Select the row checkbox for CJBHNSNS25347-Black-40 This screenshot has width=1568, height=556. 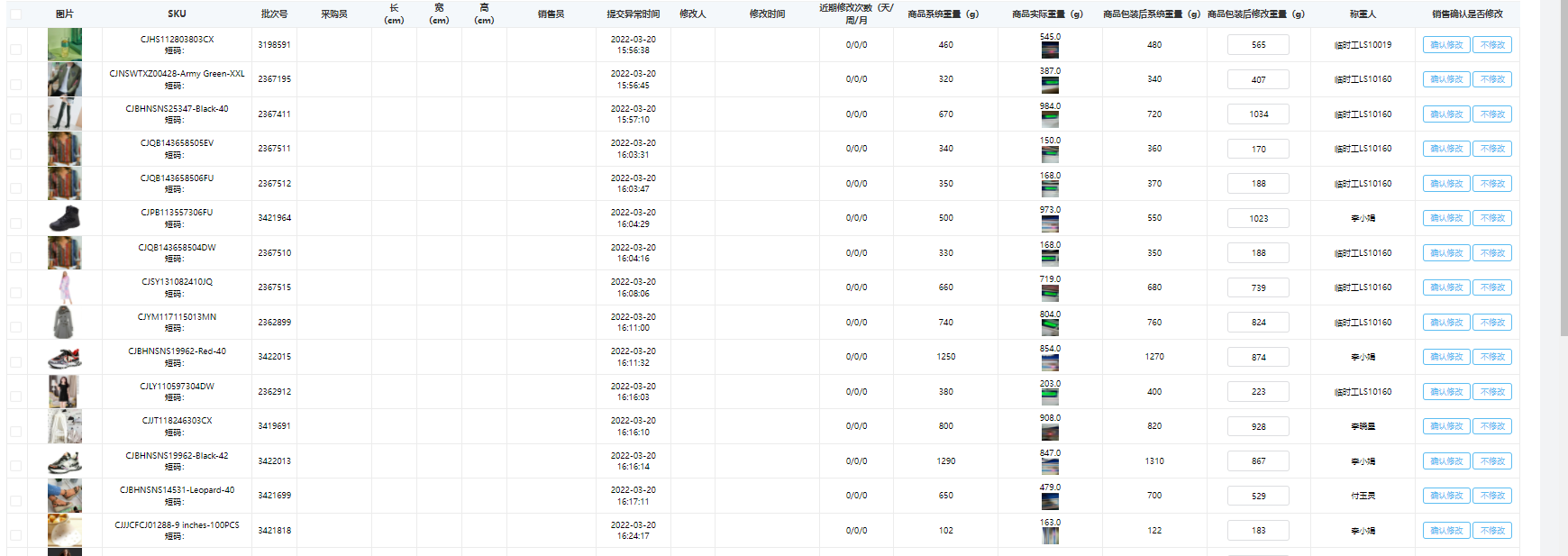pyautogui.click(x=16, y=119)
